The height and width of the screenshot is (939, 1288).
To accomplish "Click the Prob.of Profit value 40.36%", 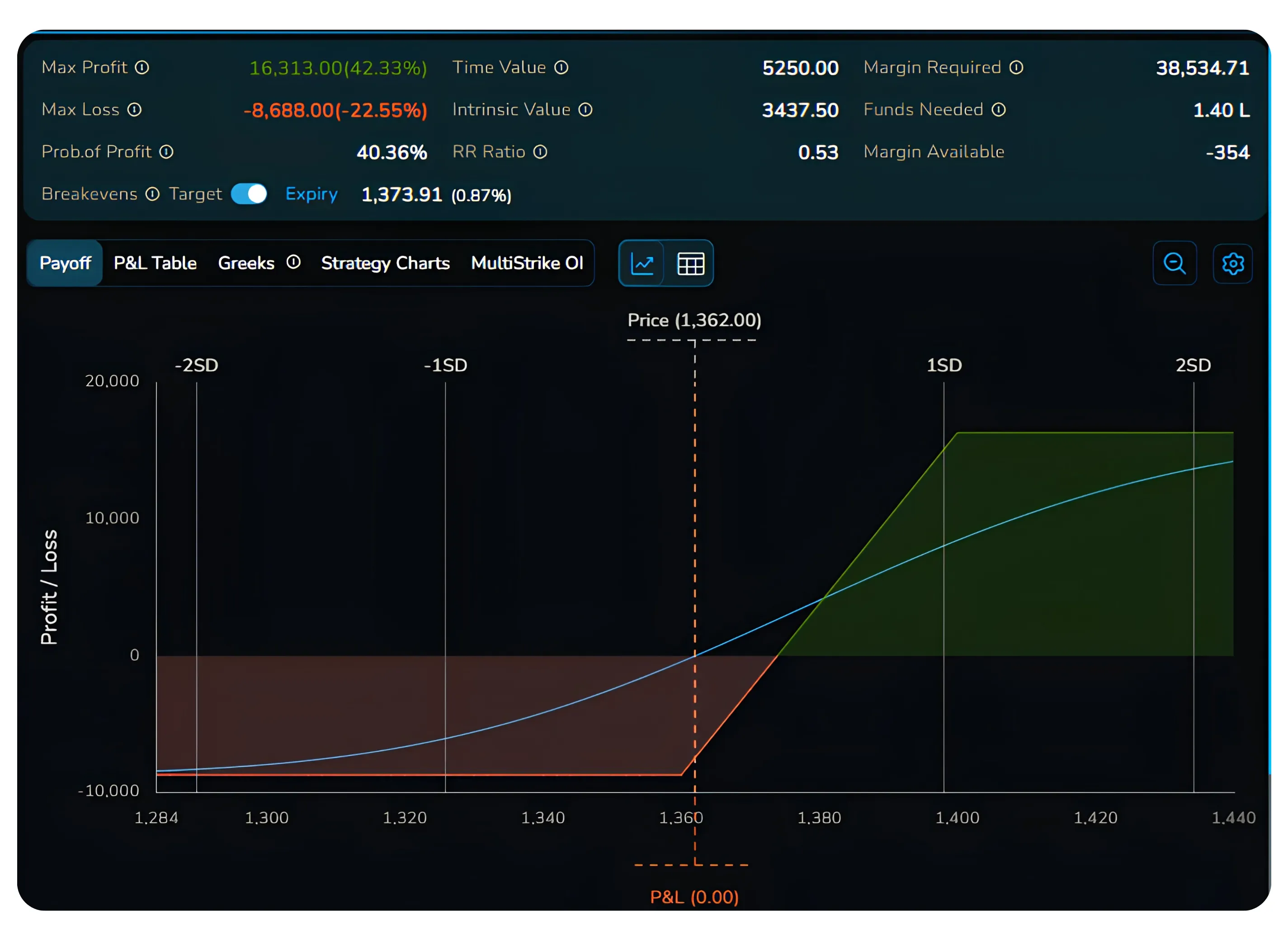I will 392,152.
